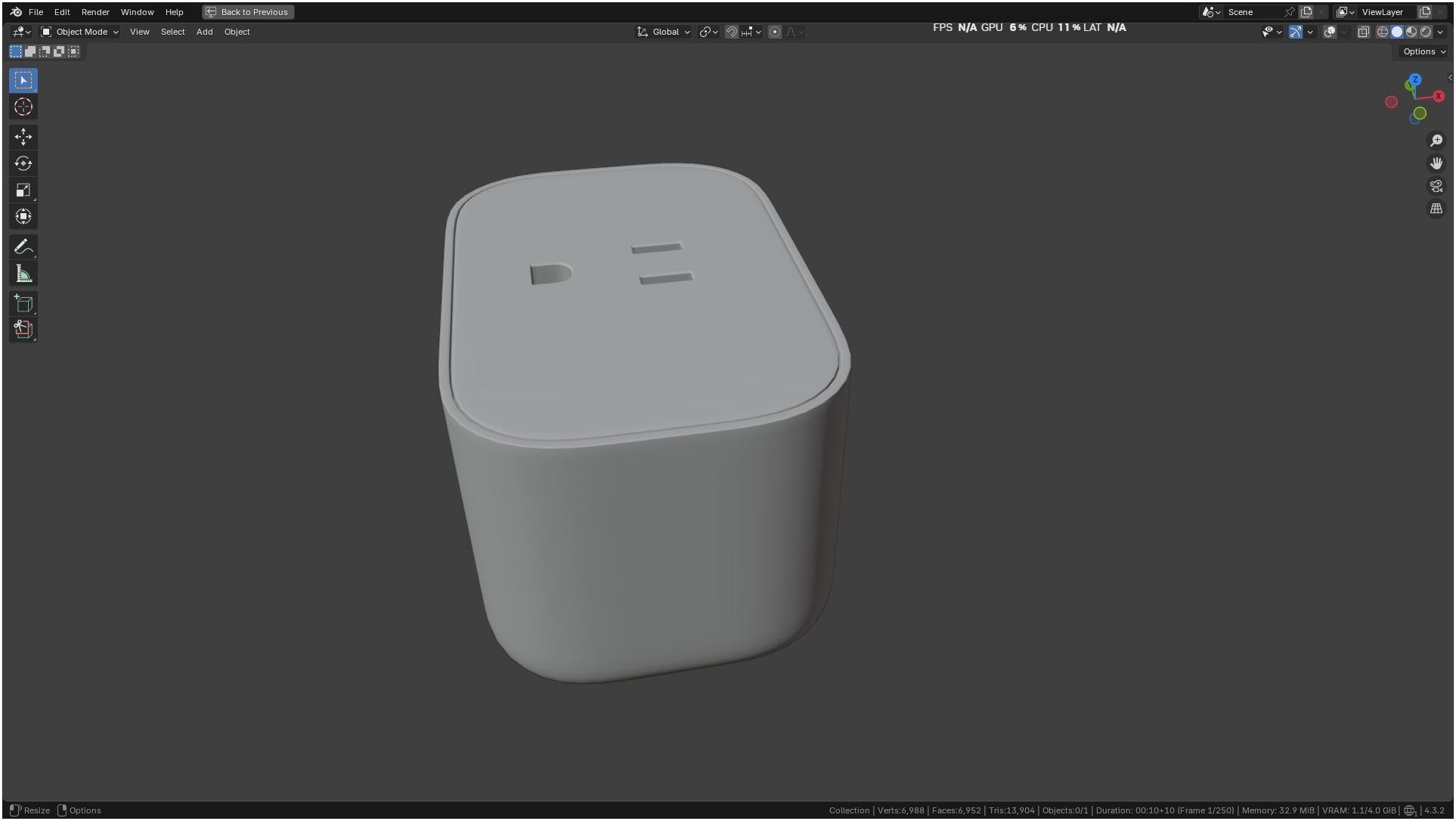
Task: Open the Add menu
Action: click(x=204, y=32)
